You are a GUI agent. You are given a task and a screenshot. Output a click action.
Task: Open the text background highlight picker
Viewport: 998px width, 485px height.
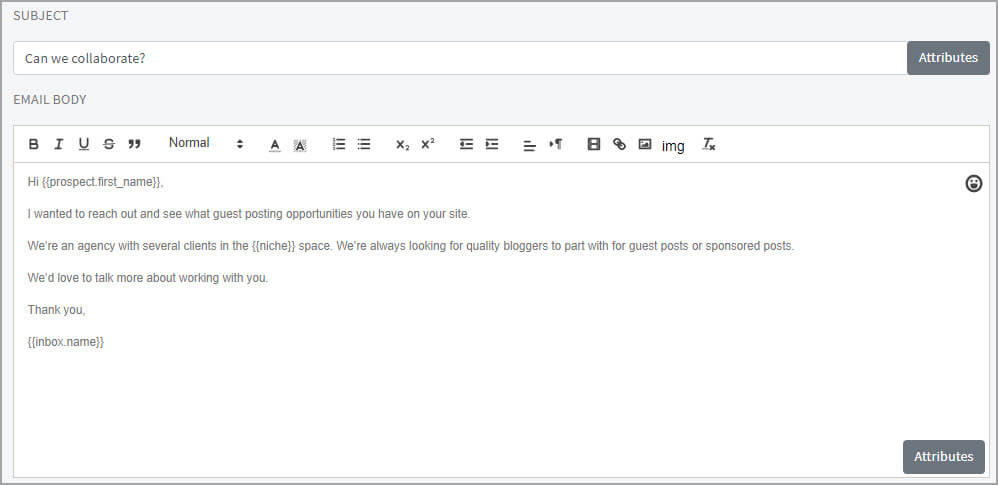pos(299,144)
